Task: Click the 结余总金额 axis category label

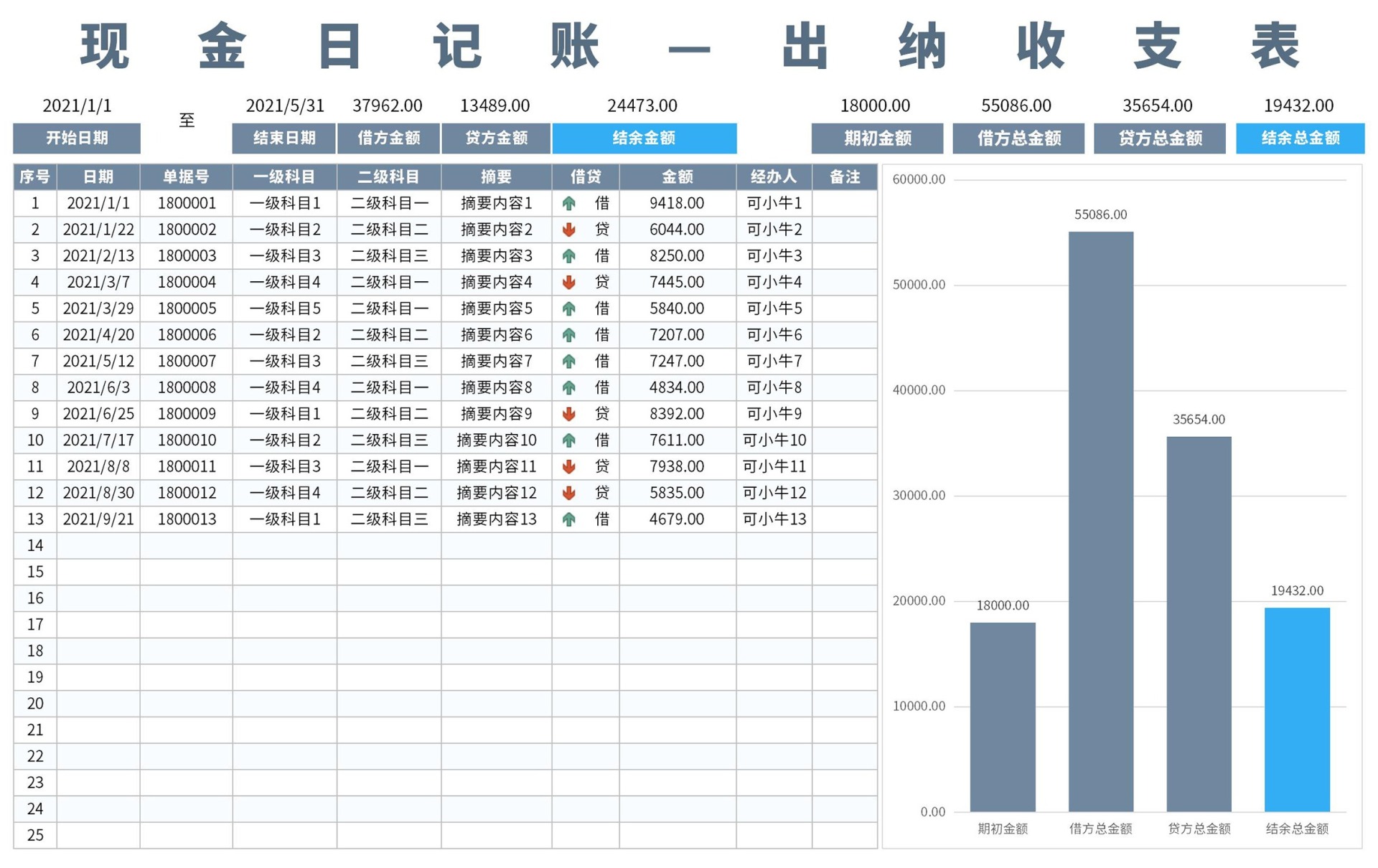Action: (x=1297, y=829)
